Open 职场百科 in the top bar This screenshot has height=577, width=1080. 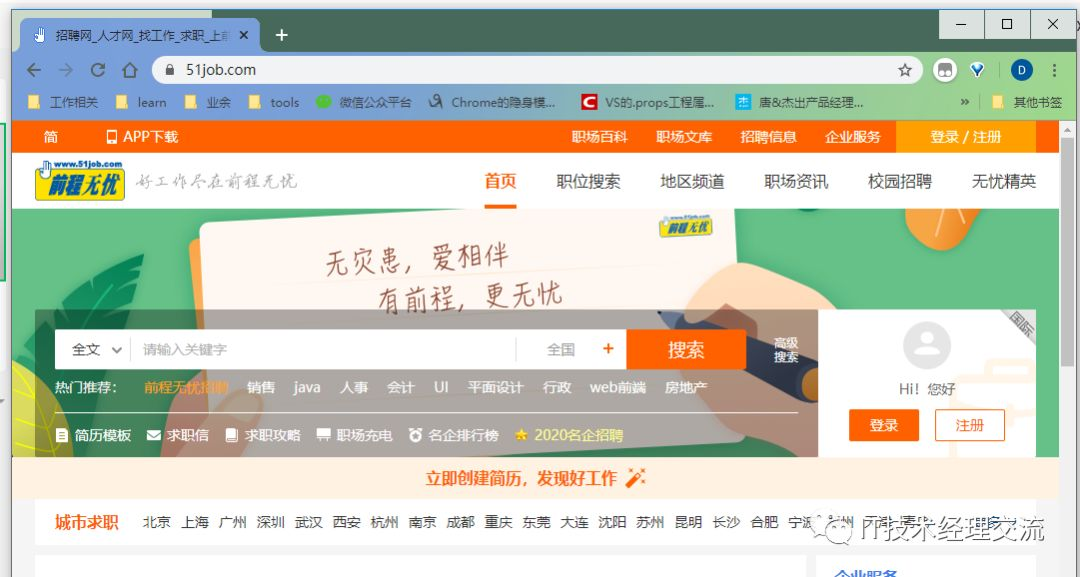599,137
